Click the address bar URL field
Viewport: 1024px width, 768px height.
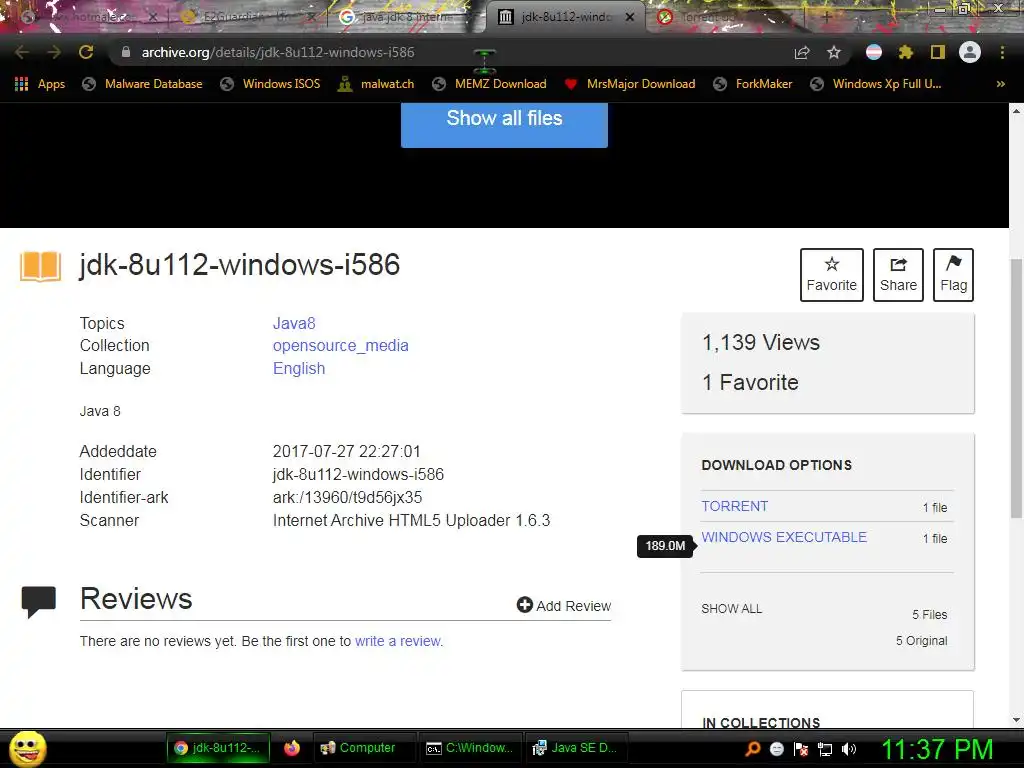(x=451, y=52)
